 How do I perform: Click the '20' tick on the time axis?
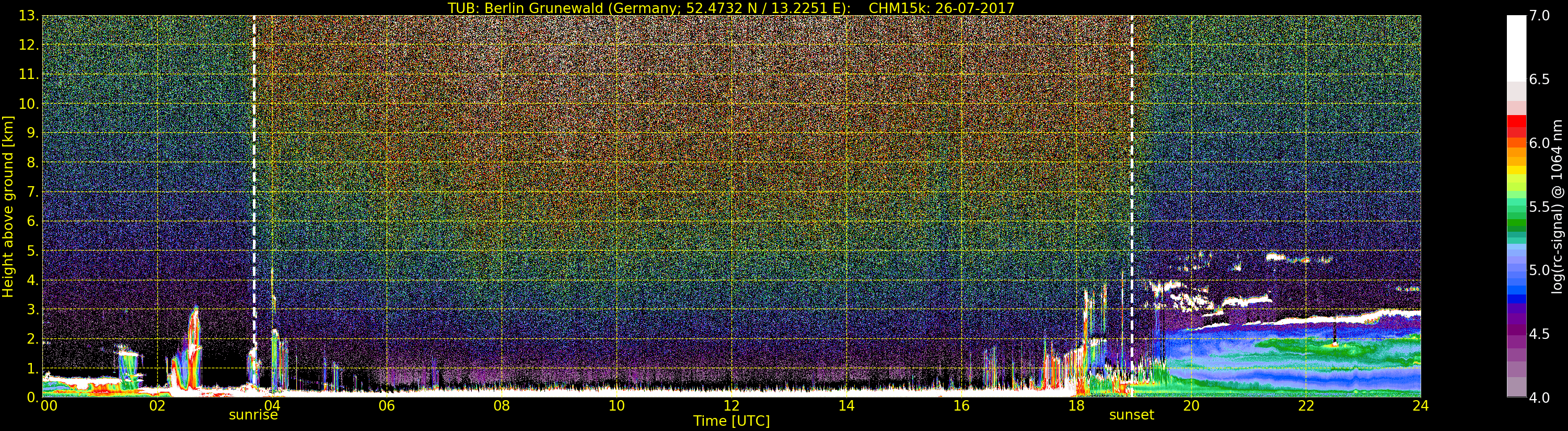coord(1191,406)
